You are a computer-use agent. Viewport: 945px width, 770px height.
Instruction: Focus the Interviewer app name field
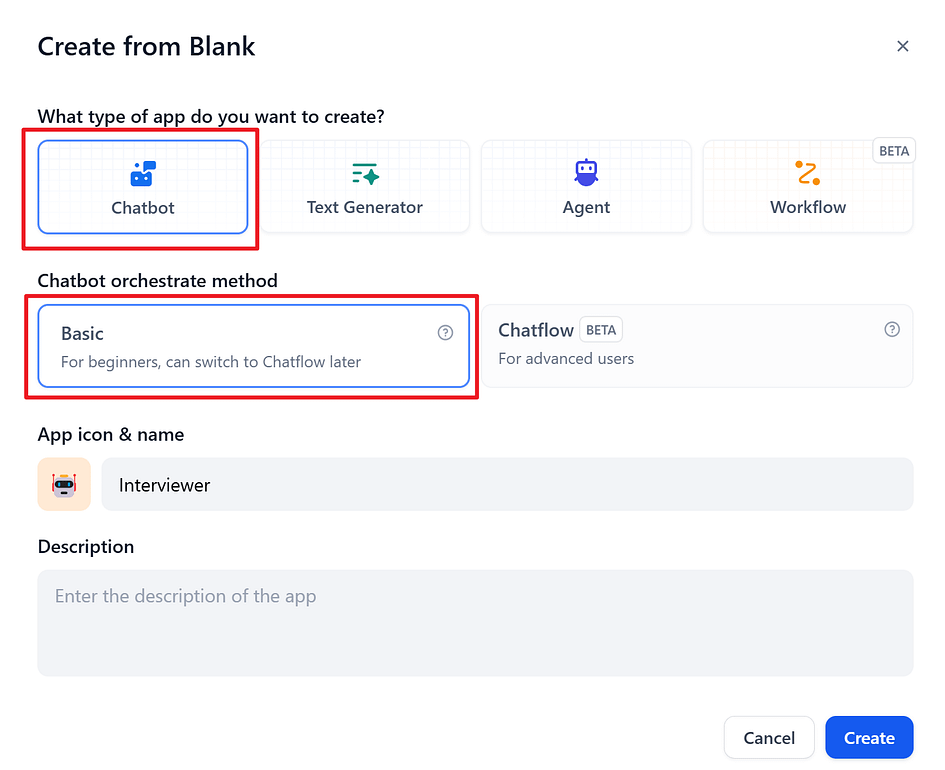coord(507,484)
